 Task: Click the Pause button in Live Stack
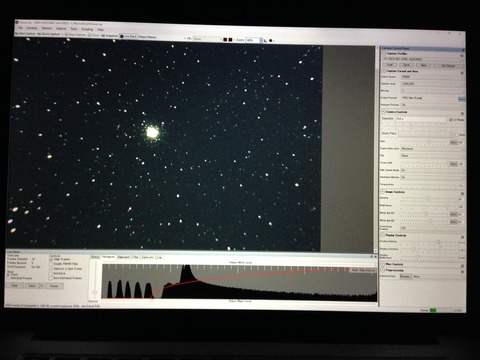pyautogui.click(x=54, y=286)
